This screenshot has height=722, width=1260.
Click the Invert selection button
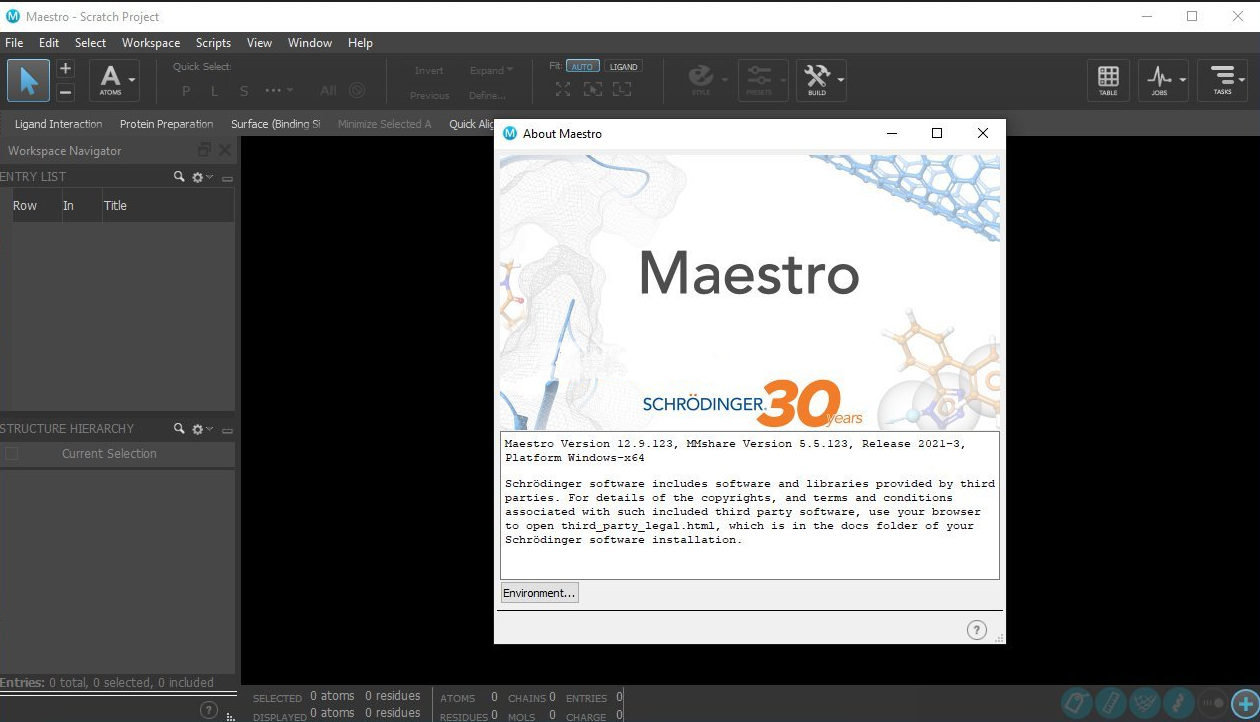429,71
